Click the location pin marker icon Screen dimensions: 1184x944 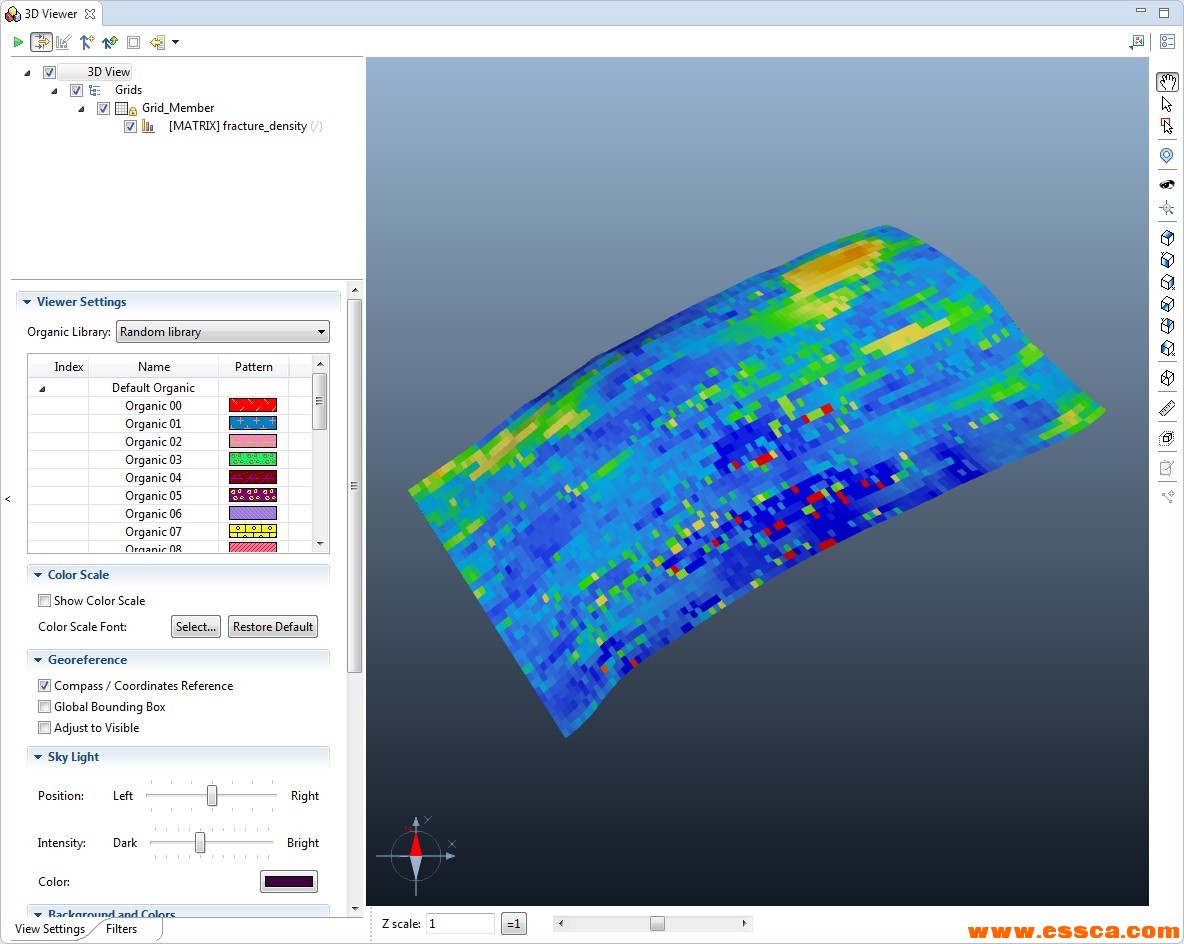1166,156
